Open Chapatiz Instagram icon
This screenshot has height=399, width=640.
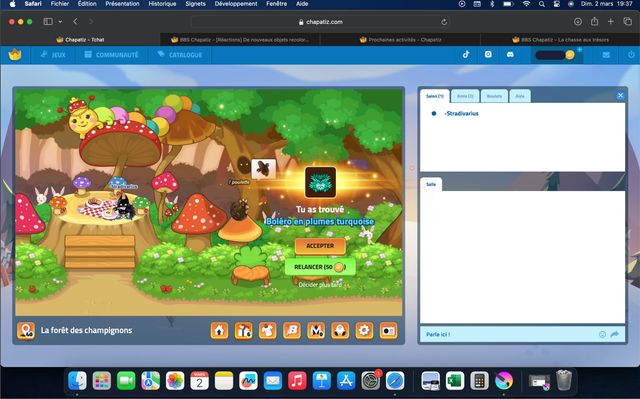488,55
